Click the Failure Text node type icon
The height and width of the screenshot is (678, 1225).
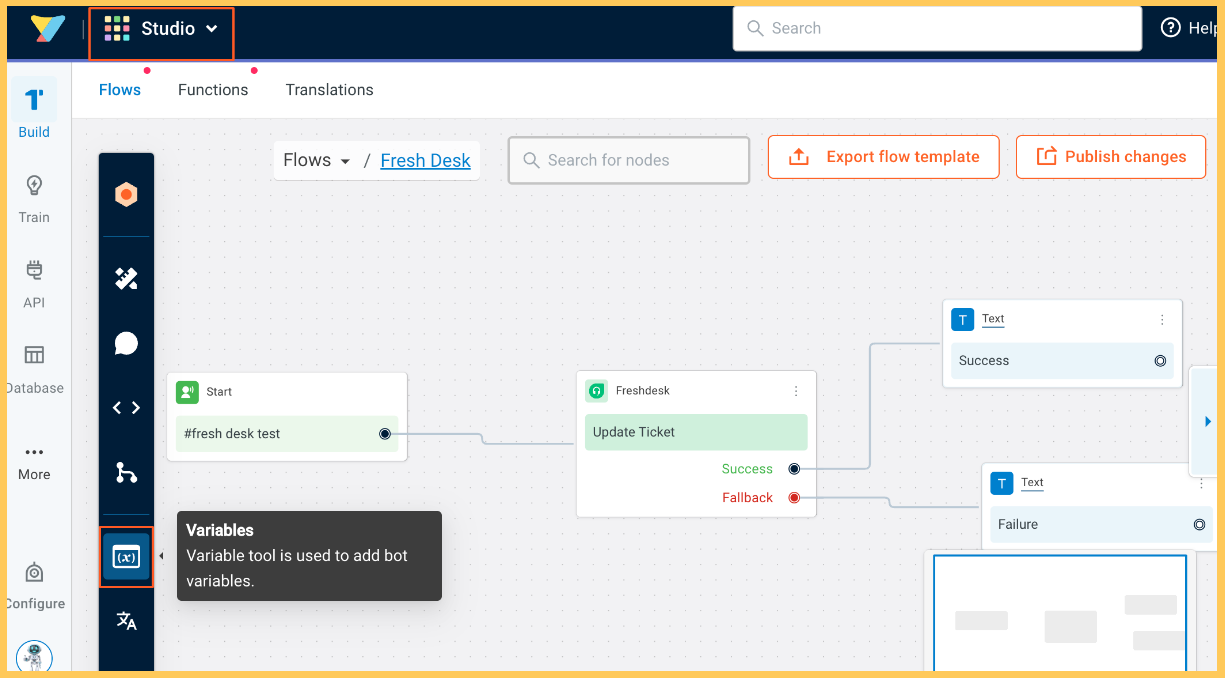coord(1001,484)
